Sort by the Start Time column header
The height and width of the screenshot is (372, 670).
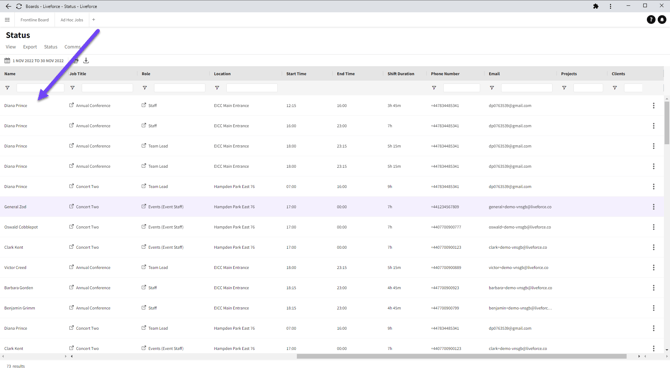[x=296, y=74]
